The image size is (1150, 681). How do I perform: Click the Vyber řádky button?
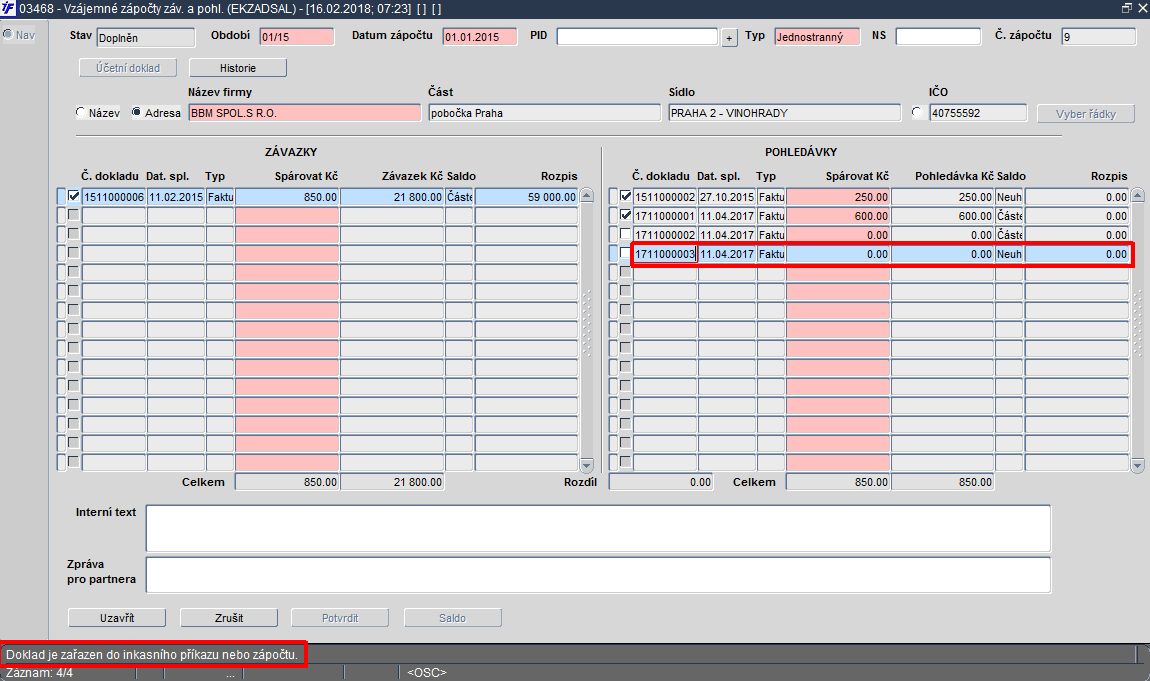click(1085, 114)
